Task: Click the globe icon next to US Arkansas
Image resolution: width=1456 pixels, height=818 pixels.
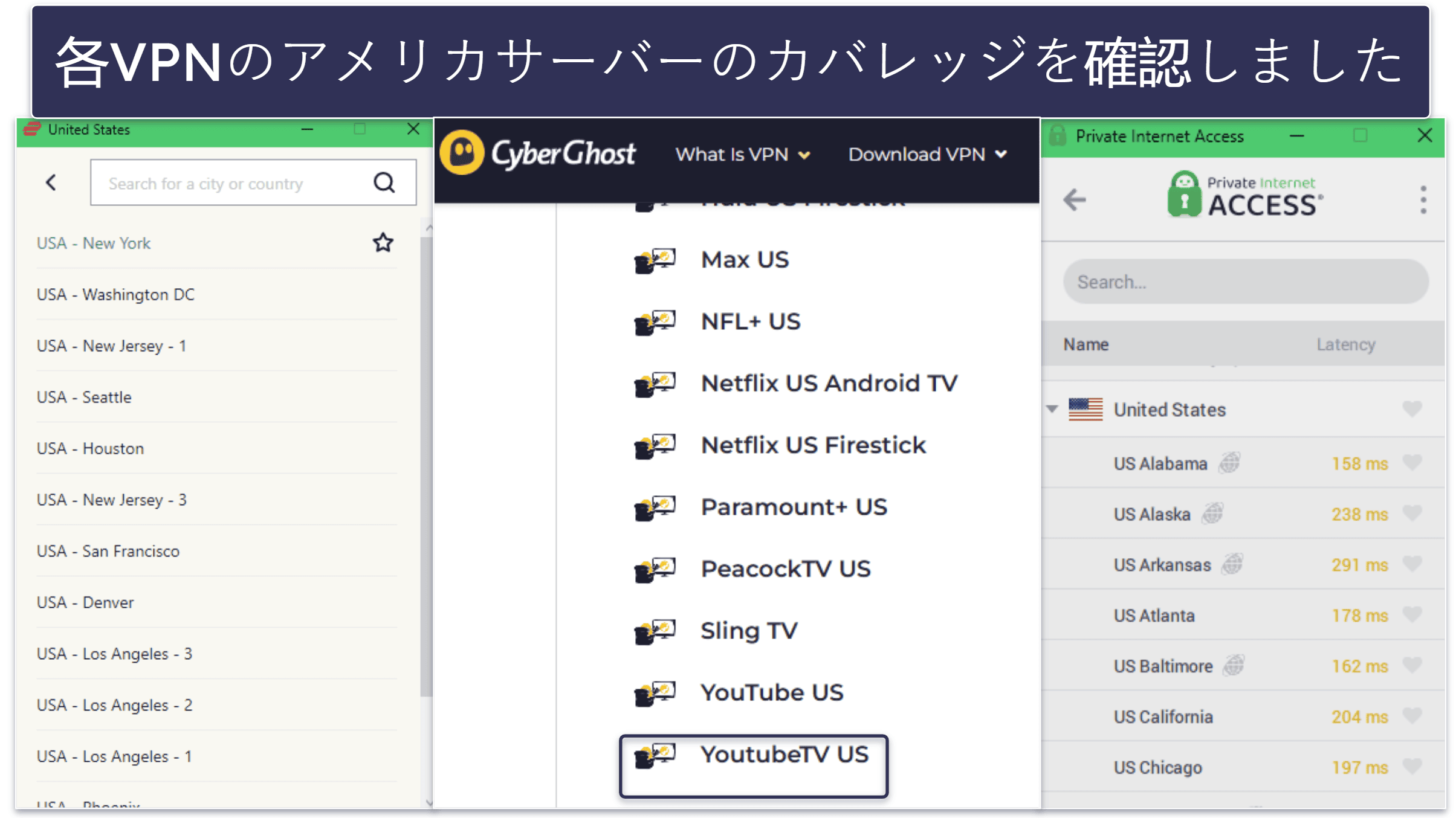Action: pos(1232,564)
